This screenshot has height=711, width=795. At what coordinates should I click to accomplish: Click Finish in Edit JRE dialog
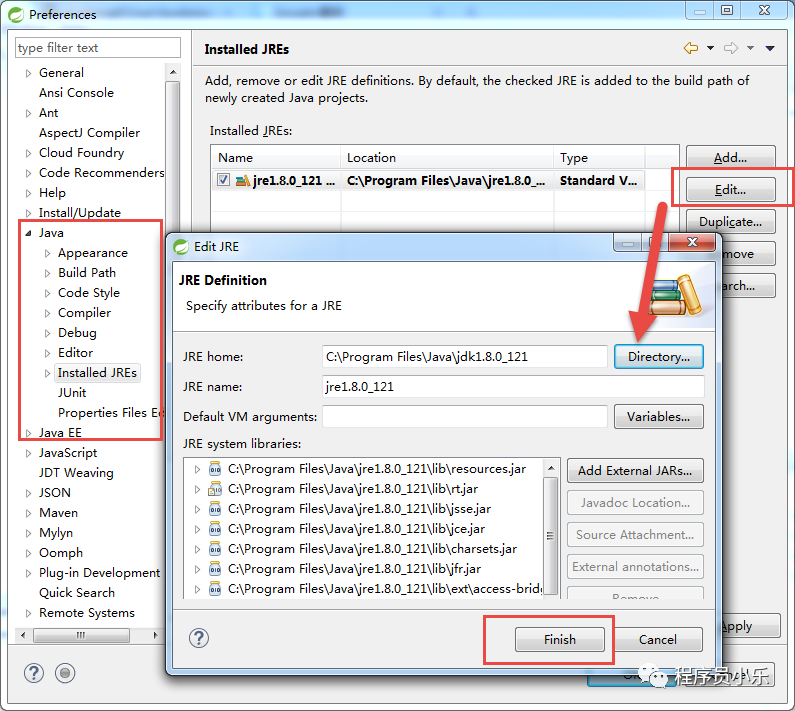(560, 639)
